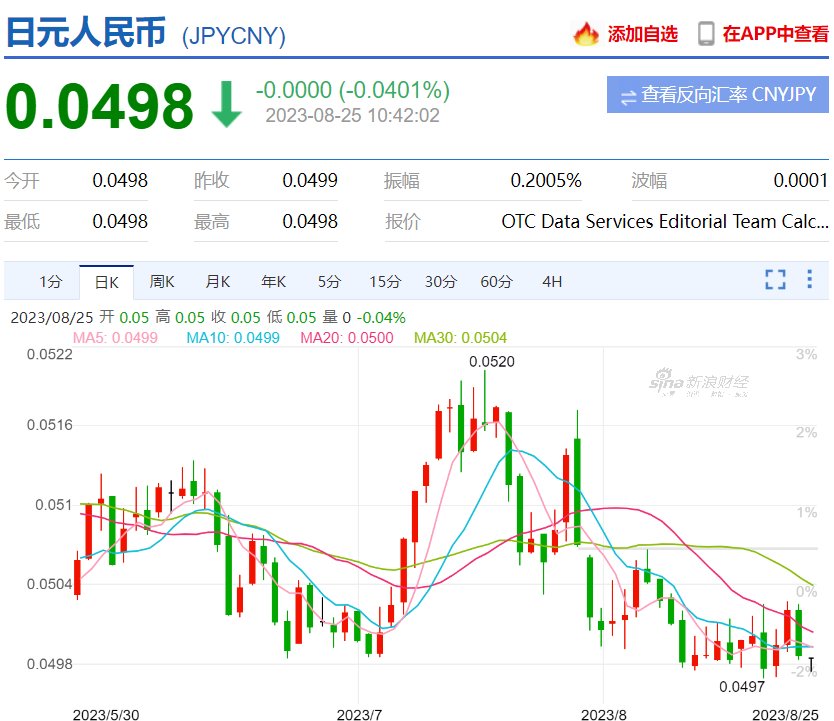Click the 振幅 value 0.2005%
The width and height of the screenshot is (834, 721).
tap(546, 181)
